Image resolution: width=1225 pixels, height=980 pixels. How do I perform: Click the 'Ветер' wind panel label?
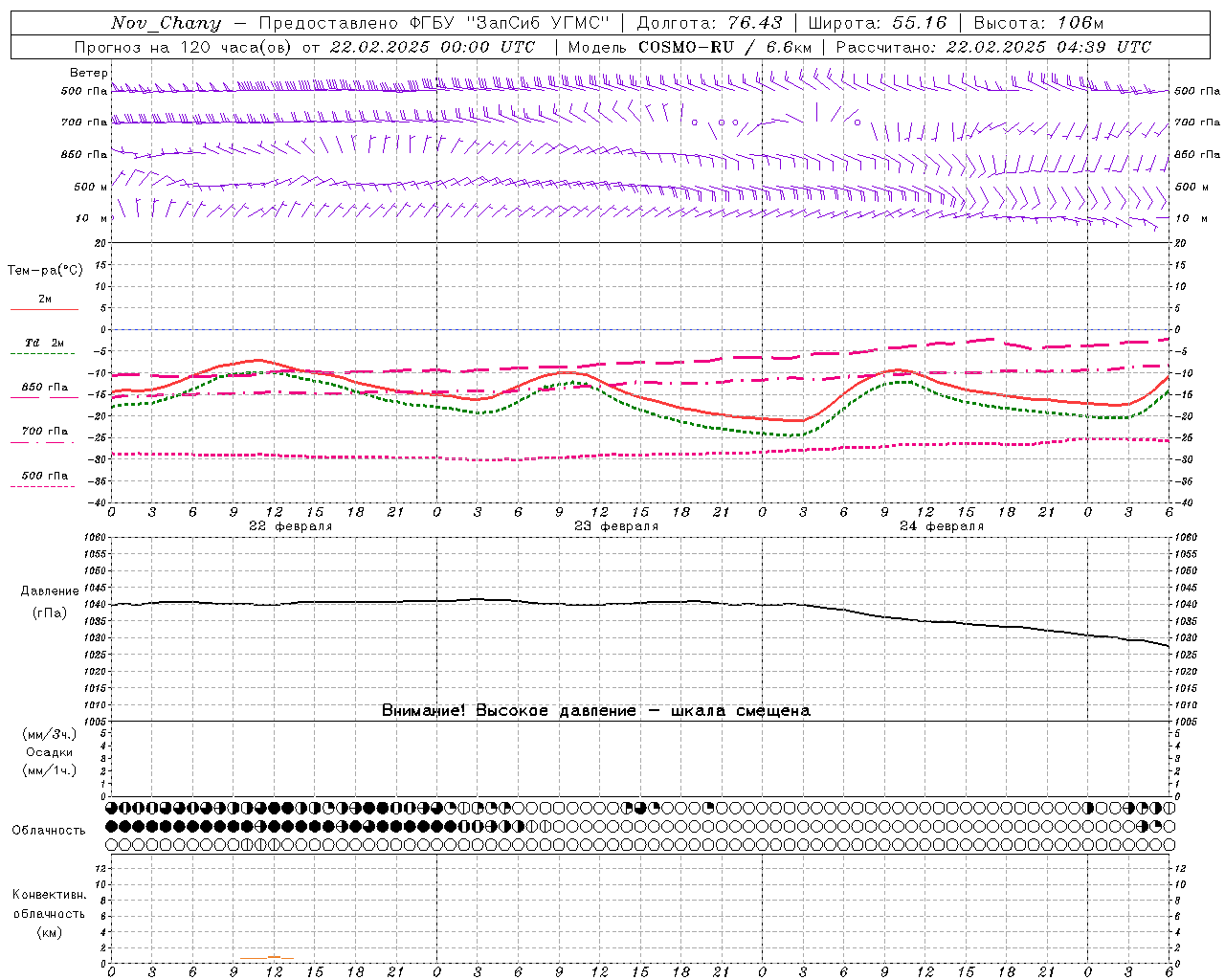click(x=88, y=73)
